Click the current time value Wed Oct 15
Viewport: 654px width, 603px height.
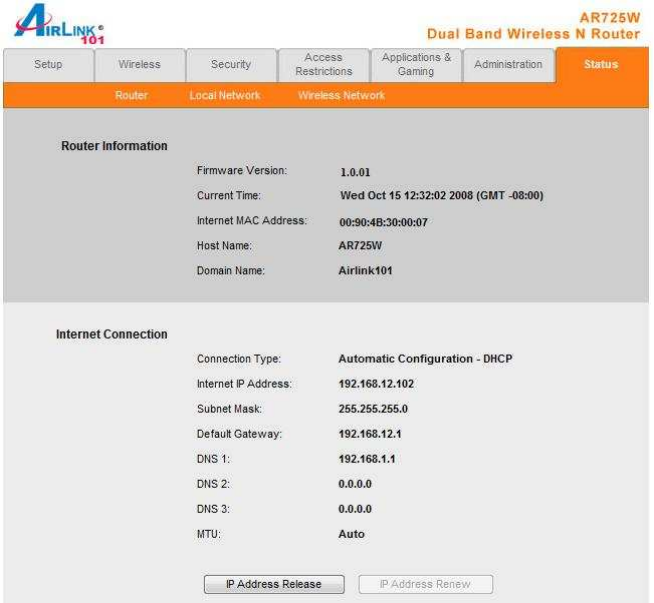[x=442, y=196]
